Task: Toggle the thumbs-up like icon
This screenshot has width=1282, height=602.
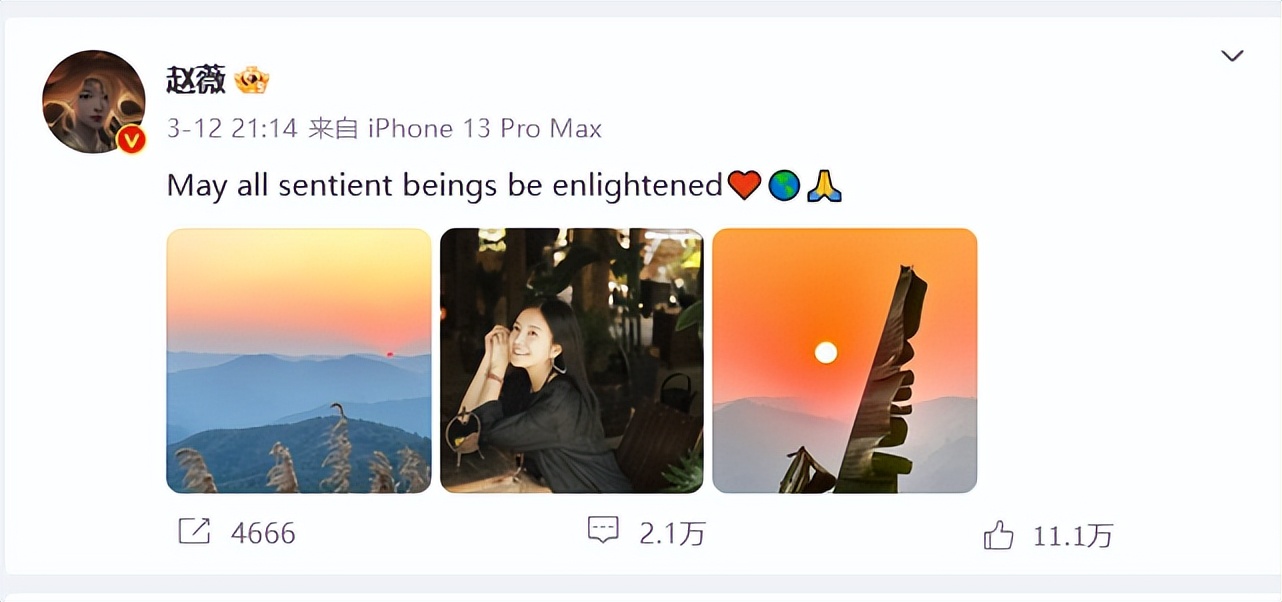Action: (x=998, y=536)
